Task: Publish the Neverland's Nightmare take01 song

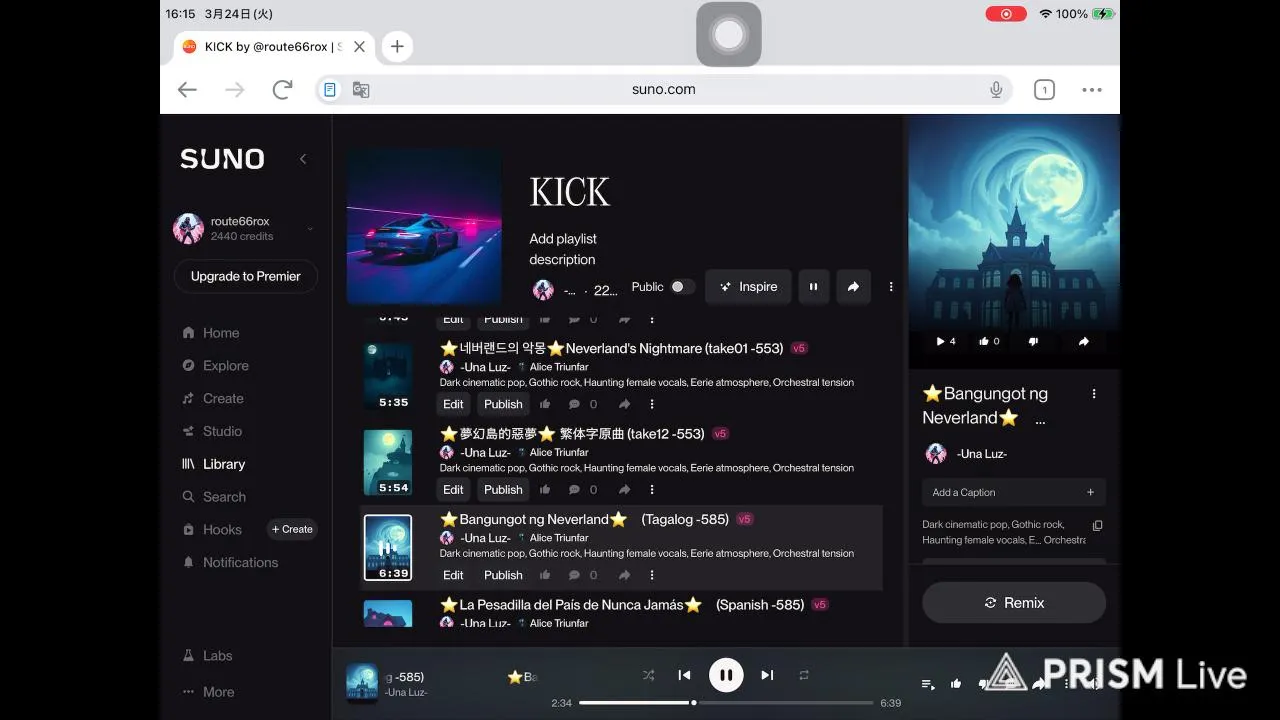Action: coord(503,404)
